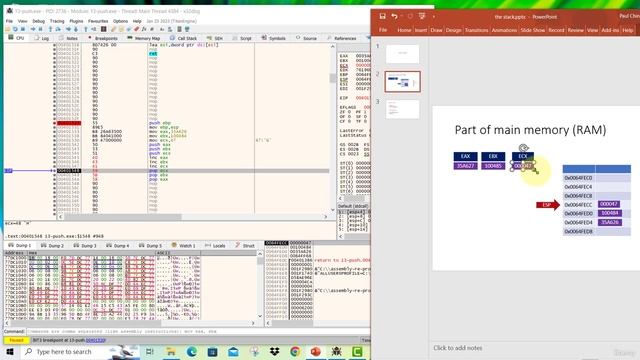Switch to x32dbg bug taskbar icon
This screenshot has width=640, height=360.
click(x=336, y=352)
